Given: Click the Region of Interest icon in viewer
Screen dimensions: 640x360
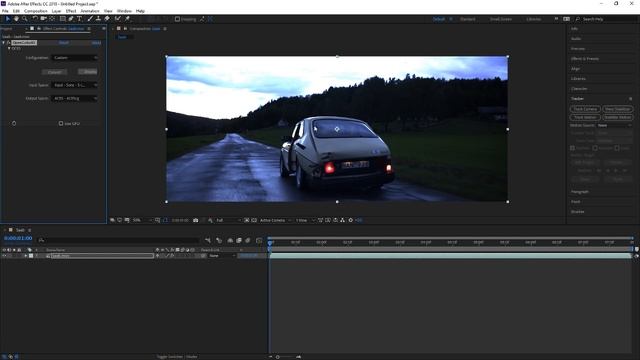Looking at the screenshot, I should tap(247, 220).
